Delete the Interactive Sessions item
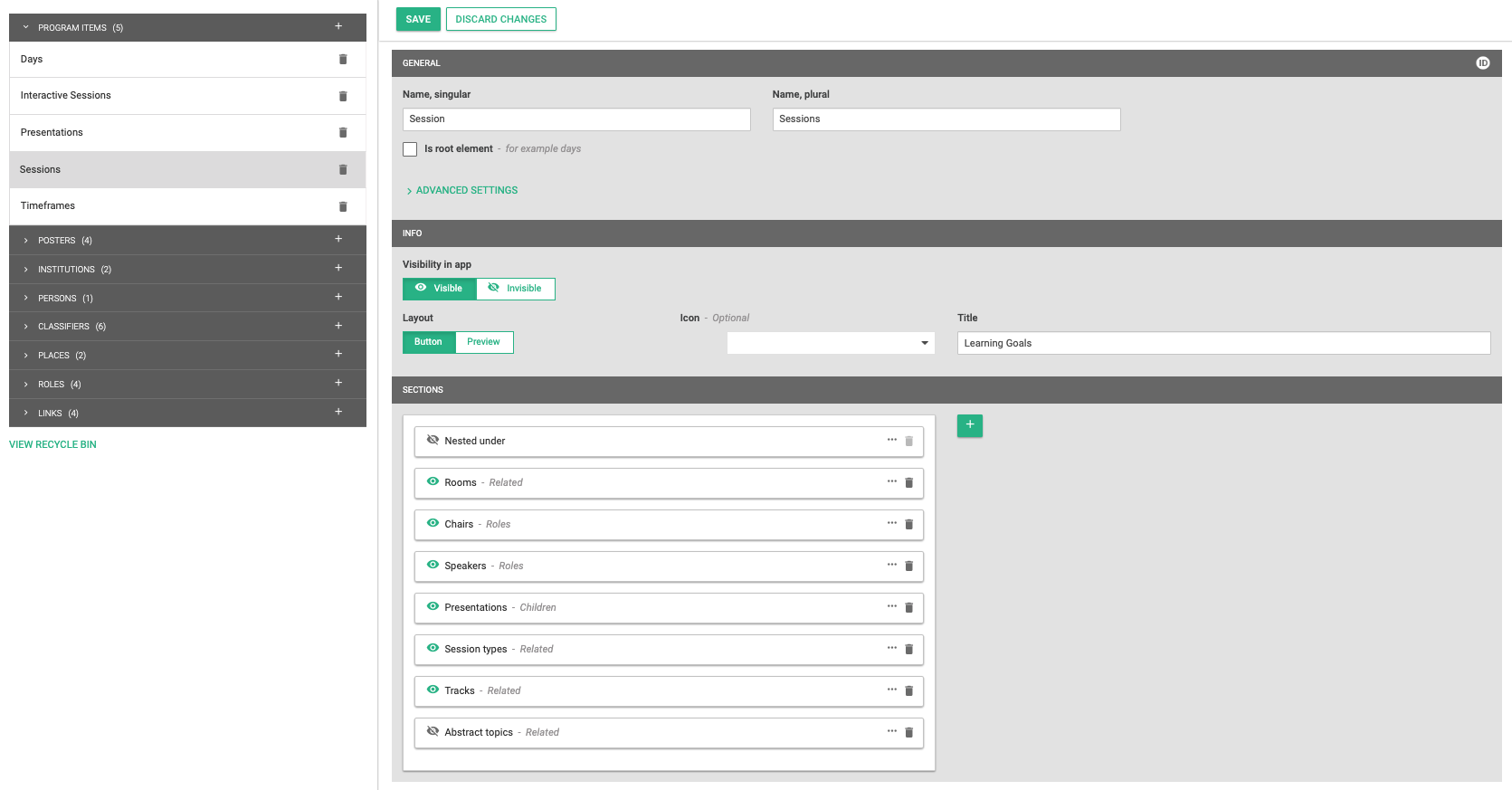The image size is (1512, 790). (x=343, y=96)
